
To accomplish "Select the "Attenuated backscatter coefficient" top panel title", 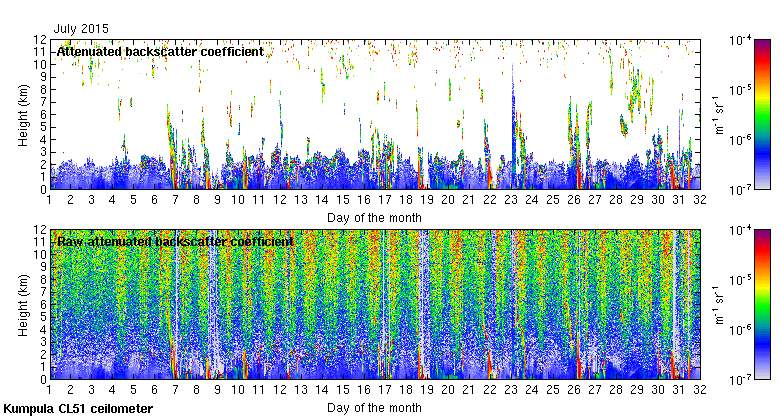I will click(x=160, y=51).
